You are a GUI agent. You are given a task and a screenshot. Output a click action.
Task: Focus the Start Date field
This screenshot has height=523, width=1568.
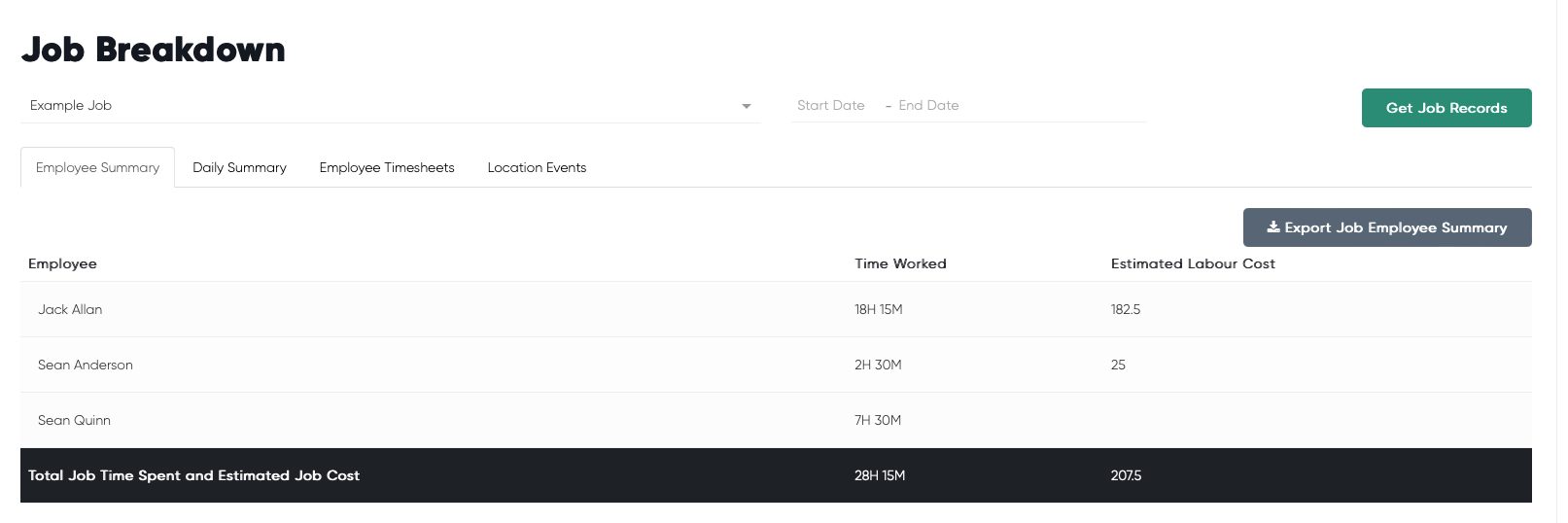pos(831,105)
